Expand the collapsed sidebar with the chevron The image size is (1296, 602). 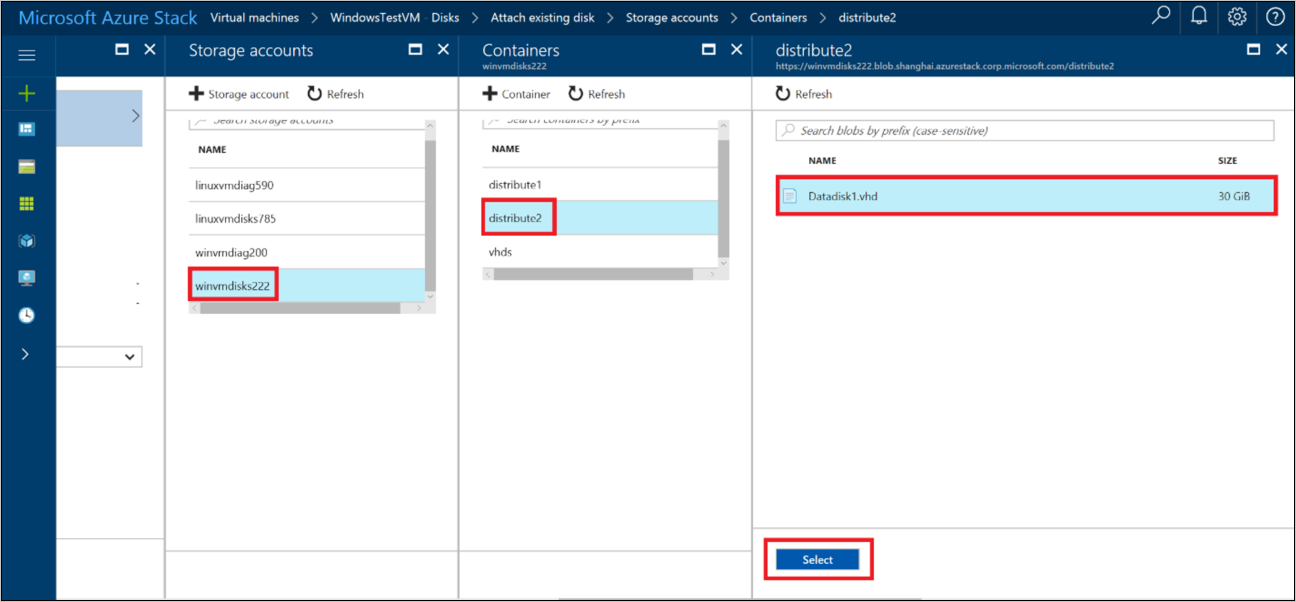[28, 353]
